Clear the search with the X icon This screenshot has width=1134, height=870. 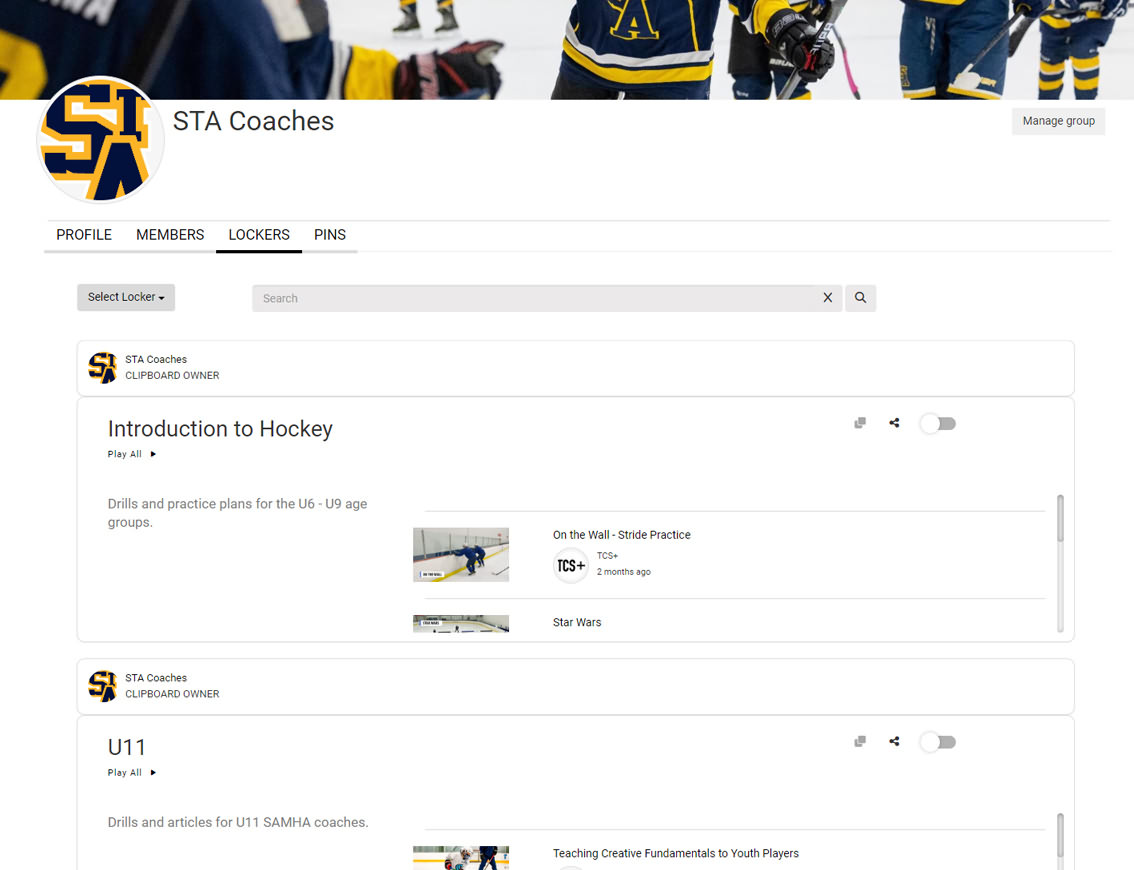coord(828,298)
